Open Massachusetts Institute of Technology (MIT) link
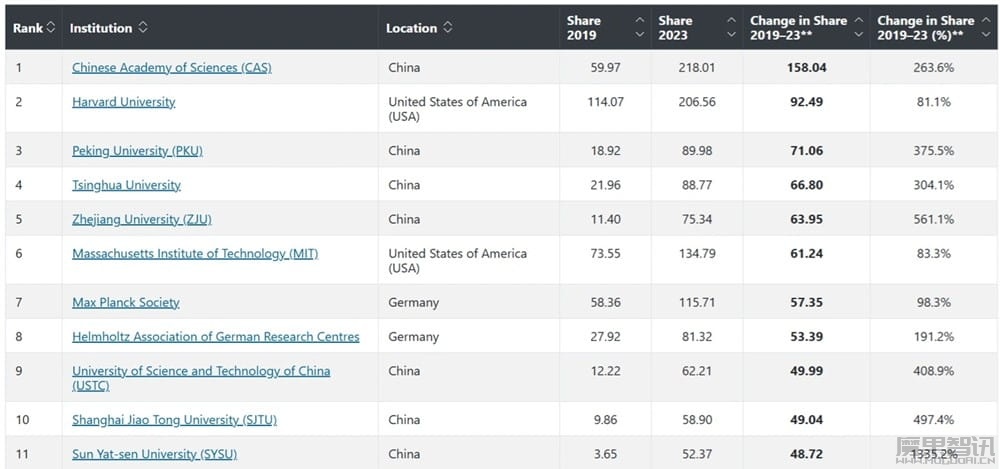Screen dimensions: 1000x469 tap(195, 254)
